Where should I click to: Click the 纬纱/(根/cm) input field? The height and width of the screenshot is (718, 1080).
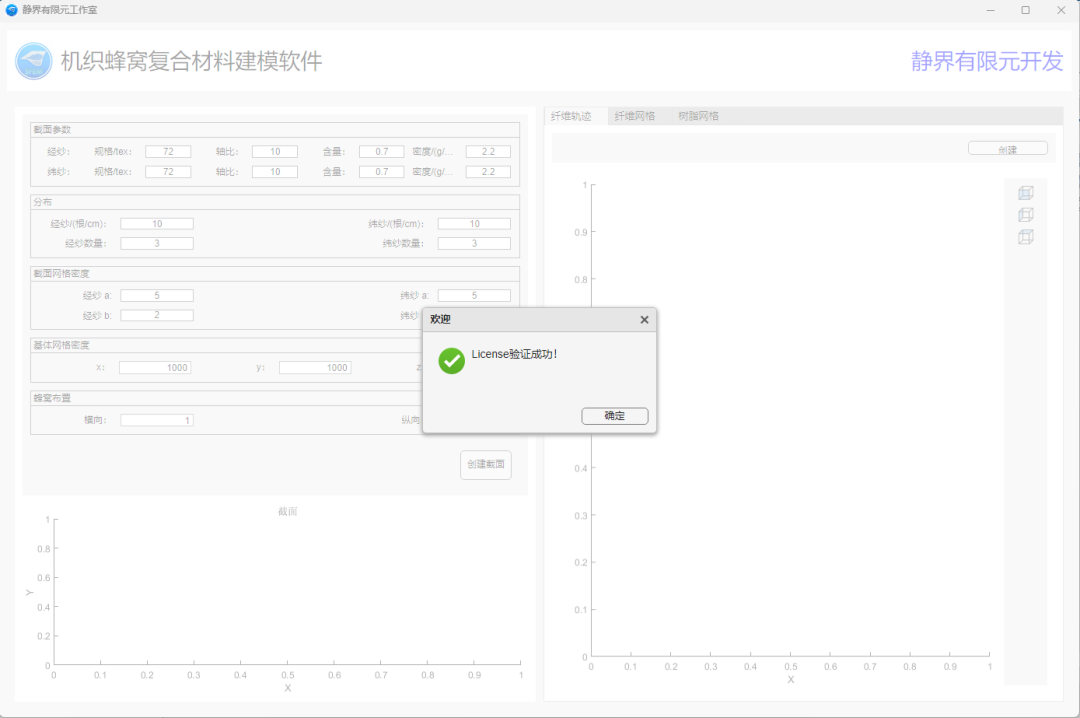coord(475,224)
